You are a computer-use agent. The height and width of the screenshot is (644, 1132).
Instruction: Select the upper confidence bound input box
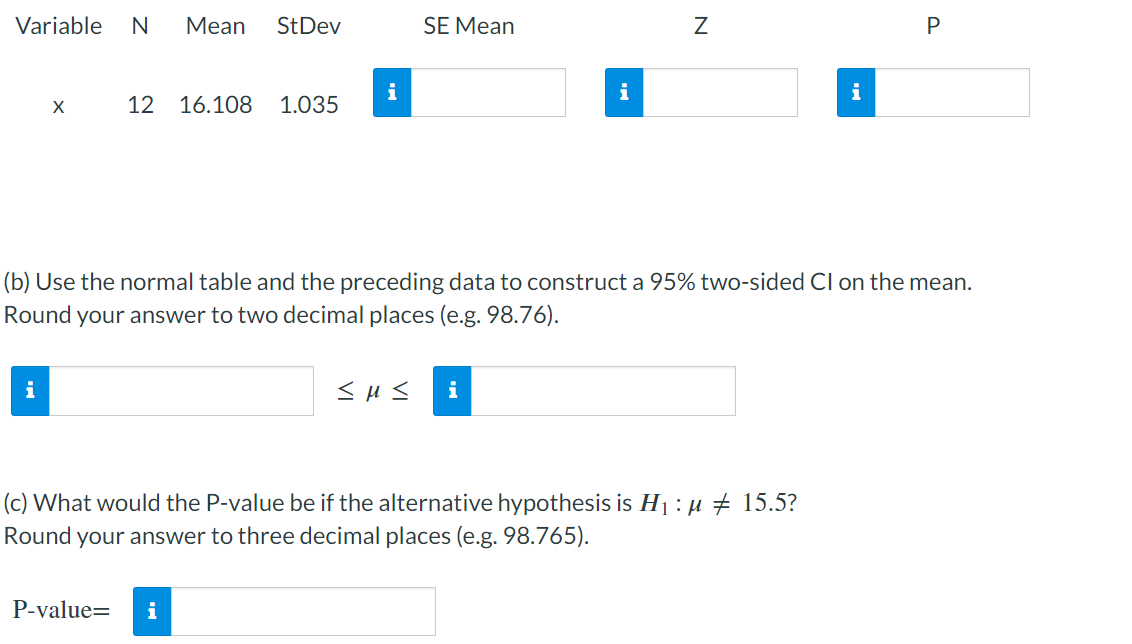click(x=604, y=391)
